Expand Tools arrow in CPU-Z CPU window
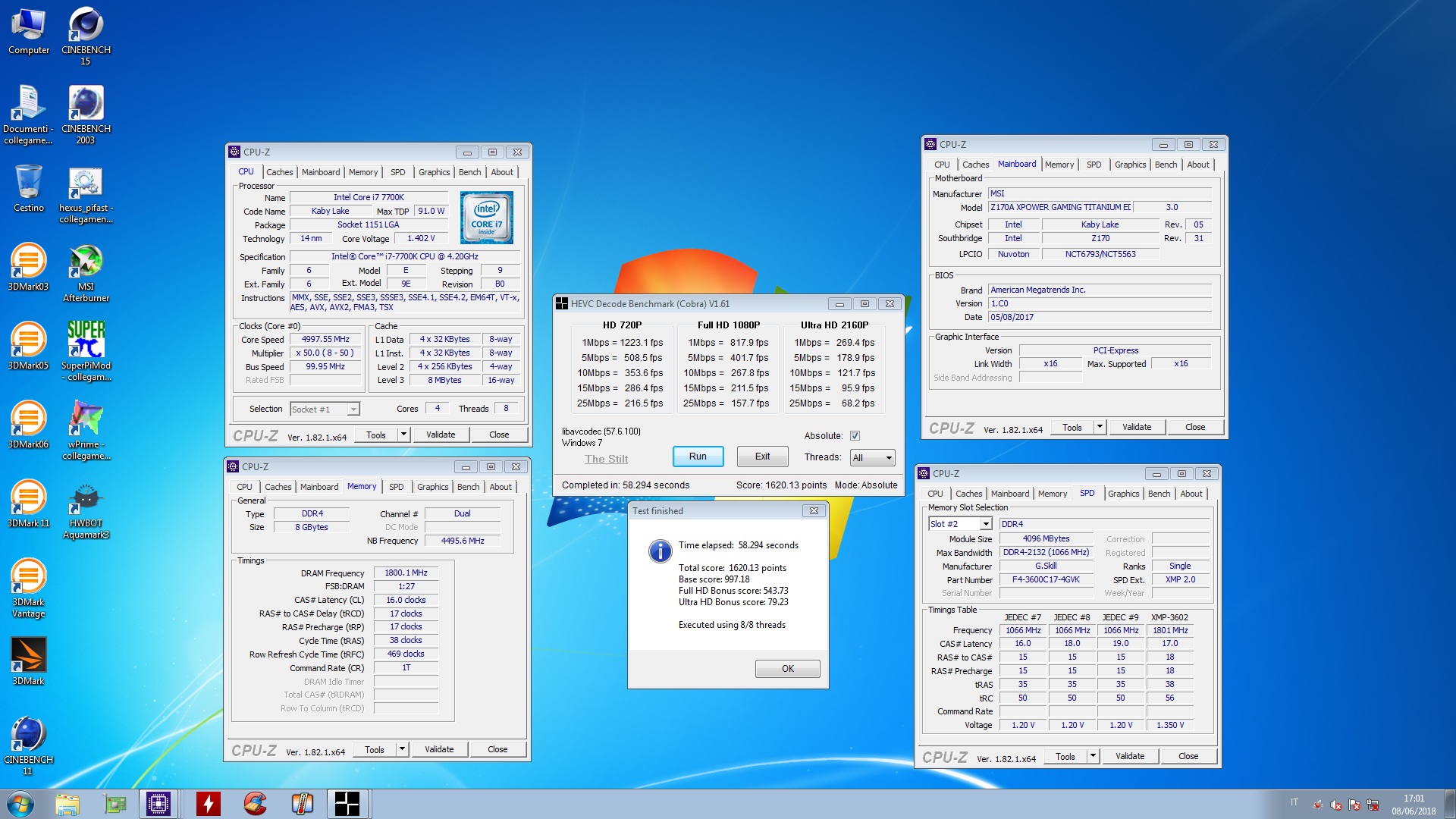Screen dimensions: 1456x819 pos(403,435)
